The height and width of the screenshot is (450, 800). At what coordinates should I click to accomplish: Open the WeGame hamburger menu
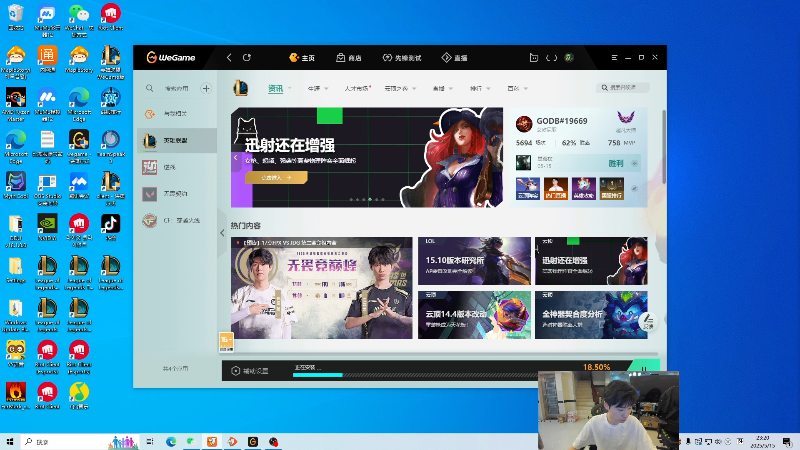click(614, 58)
